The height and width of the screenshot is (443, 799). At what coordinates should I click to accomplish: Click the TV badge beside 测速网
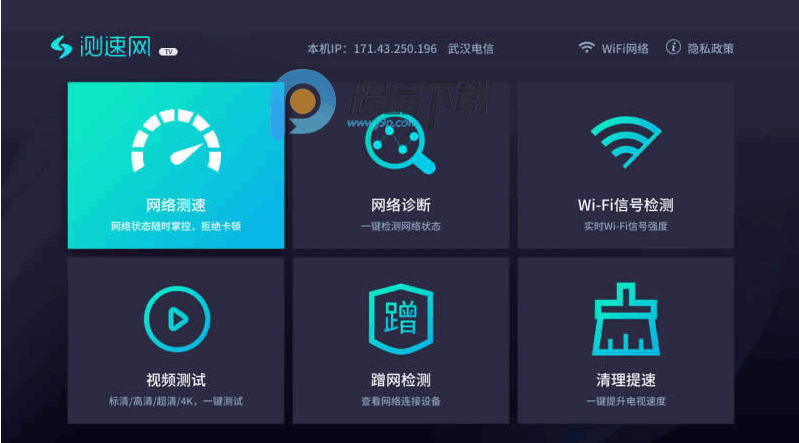tap(168, 51)
